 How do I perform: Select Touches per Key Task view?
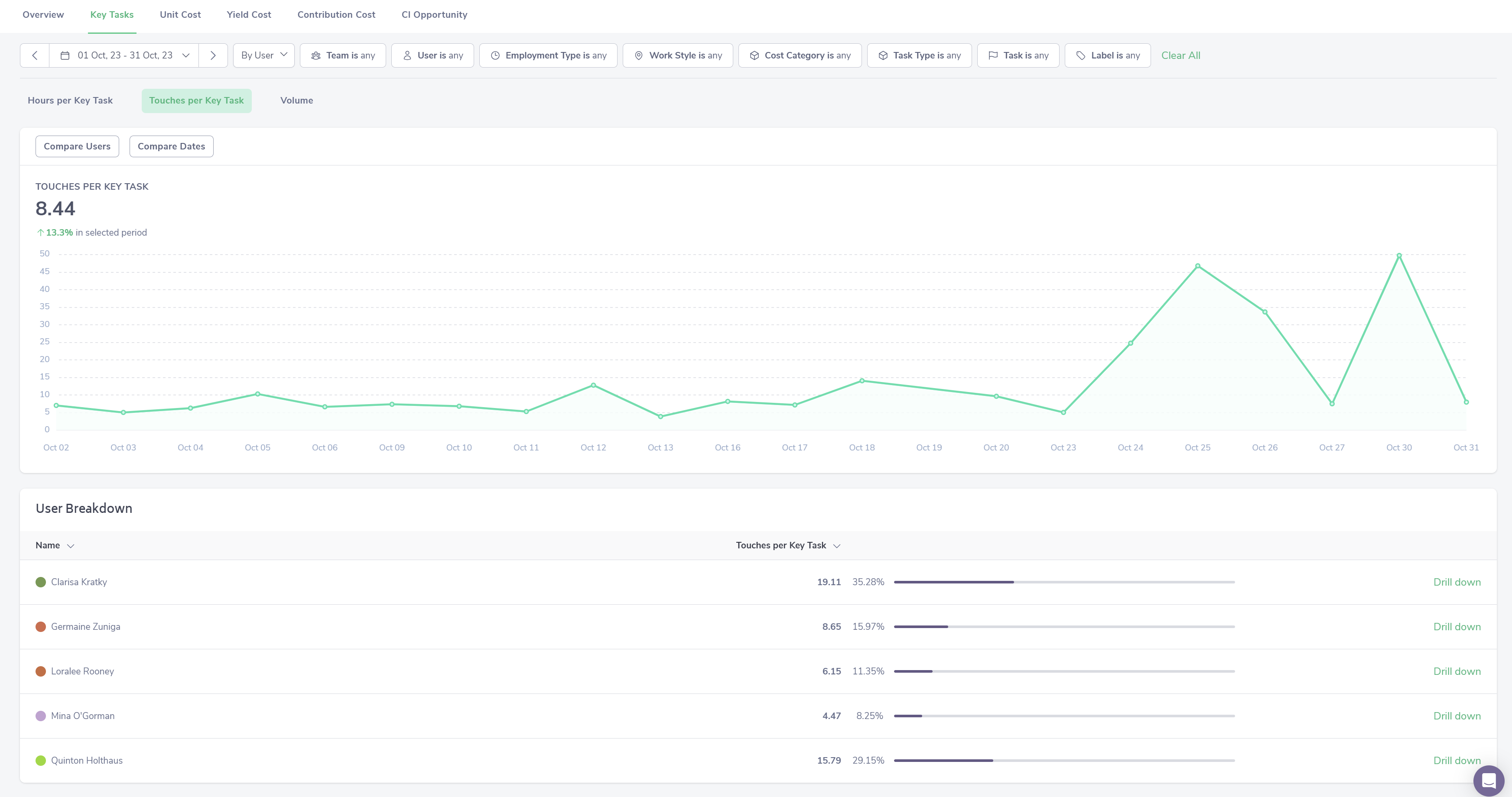coord(196,100)
